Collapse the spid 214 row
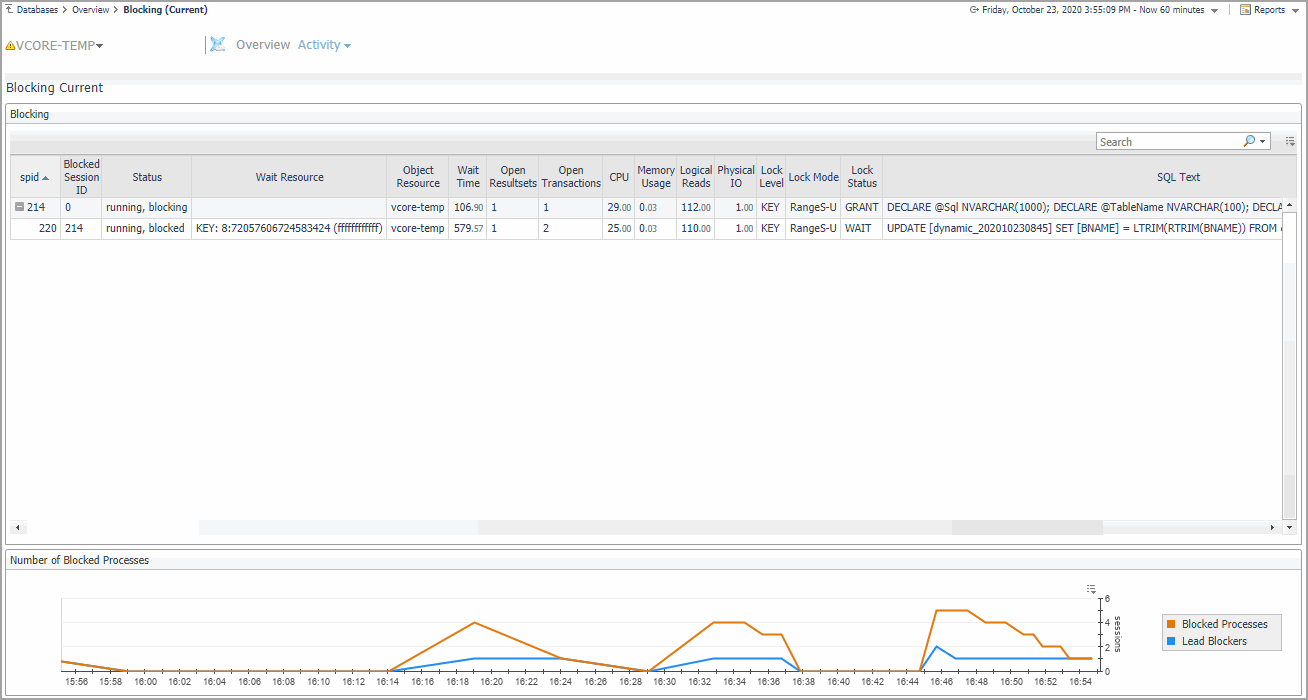Viewport: 1308px width, 700px height. (x=20, y=207)
